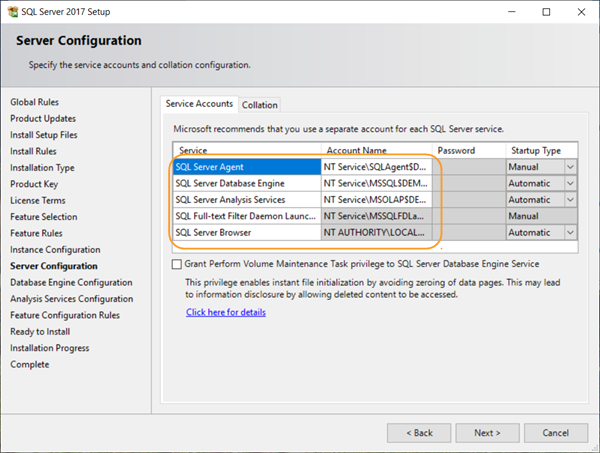Enable Grant Perform Volume Maintenance Task privilege
This screenshot has width=600, height=453.
click(177, 264)
